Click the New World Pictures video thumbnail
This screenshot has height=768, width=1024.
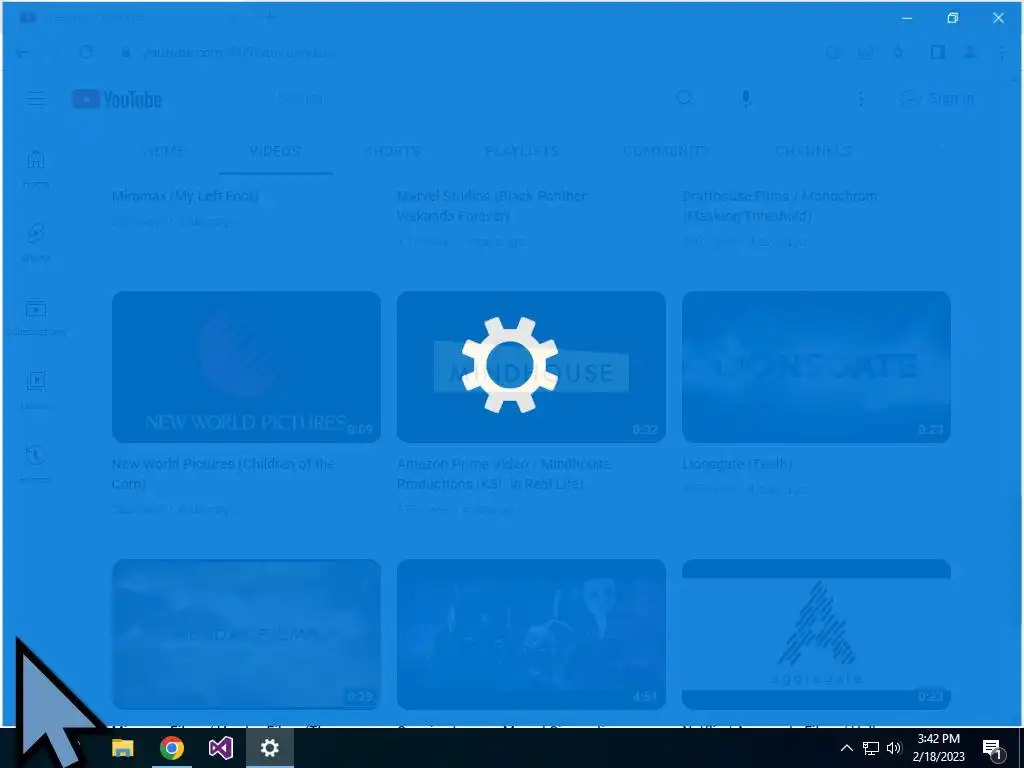click(246, 367)
